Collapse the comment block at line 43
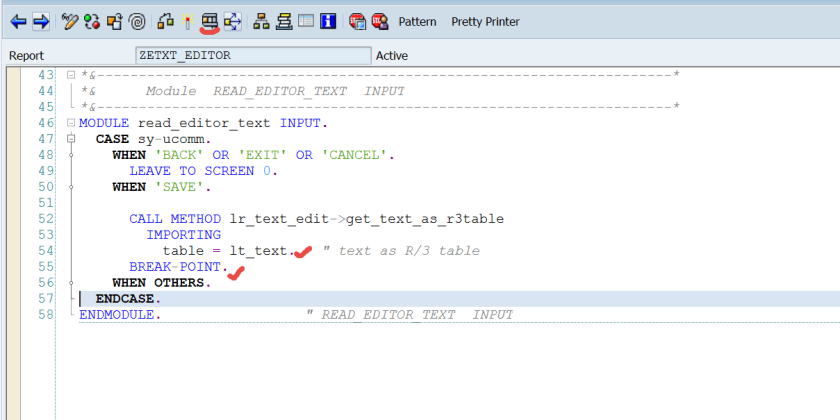Screen dimensions: 840x420 click(70, 76)
